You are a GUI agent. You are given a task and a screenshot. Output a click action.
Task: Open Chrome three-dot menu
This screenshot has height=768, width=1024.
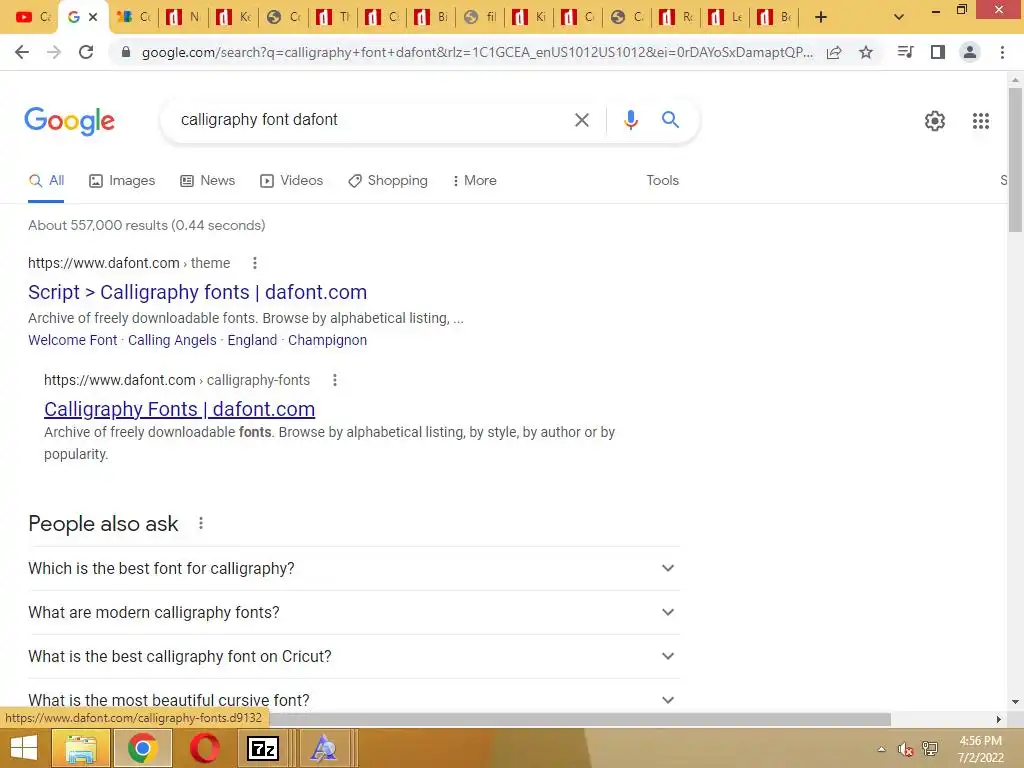click(1002, 52)
